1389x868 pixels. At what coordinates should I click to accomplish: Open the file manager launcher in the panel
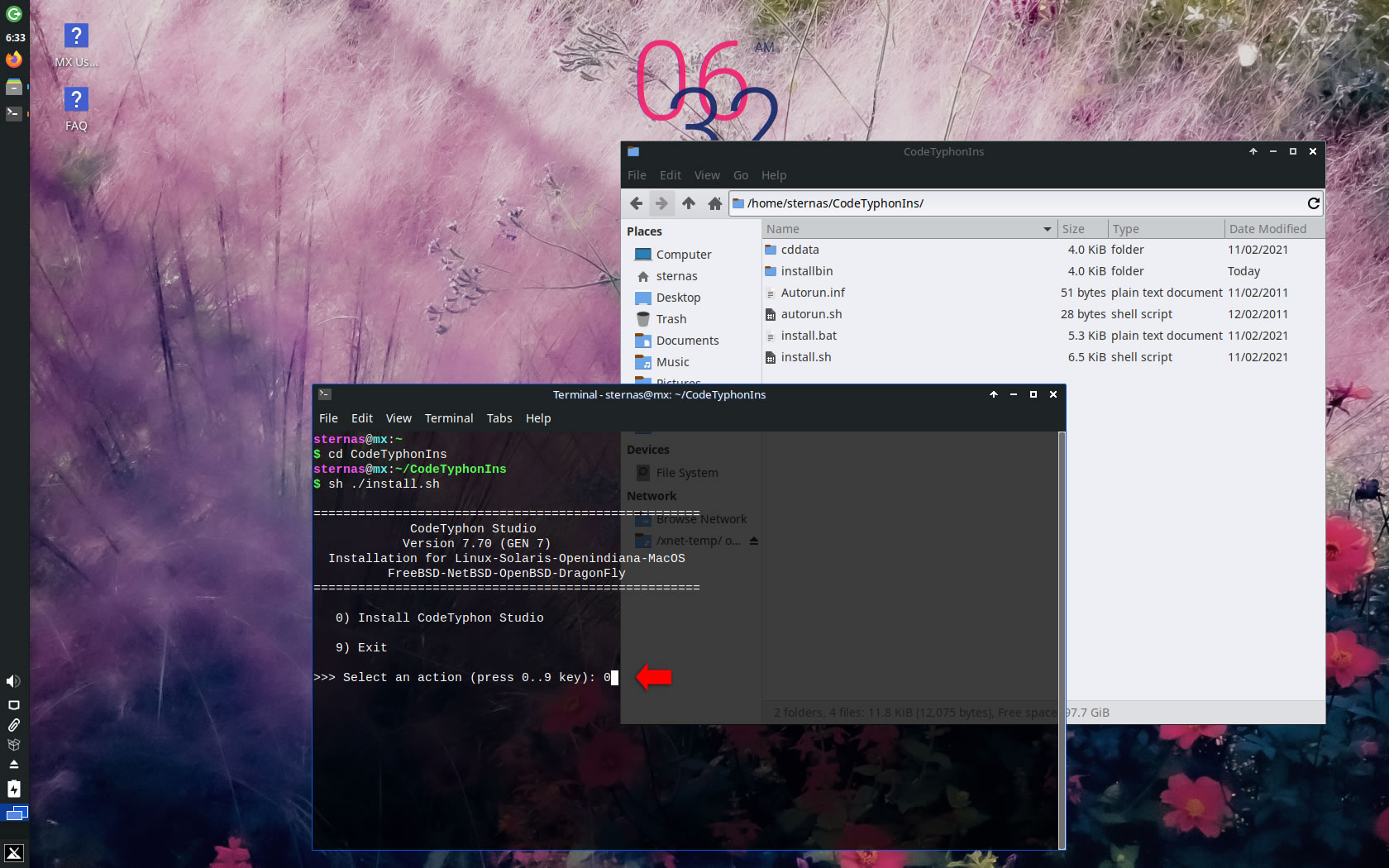[x=14, y=87]
